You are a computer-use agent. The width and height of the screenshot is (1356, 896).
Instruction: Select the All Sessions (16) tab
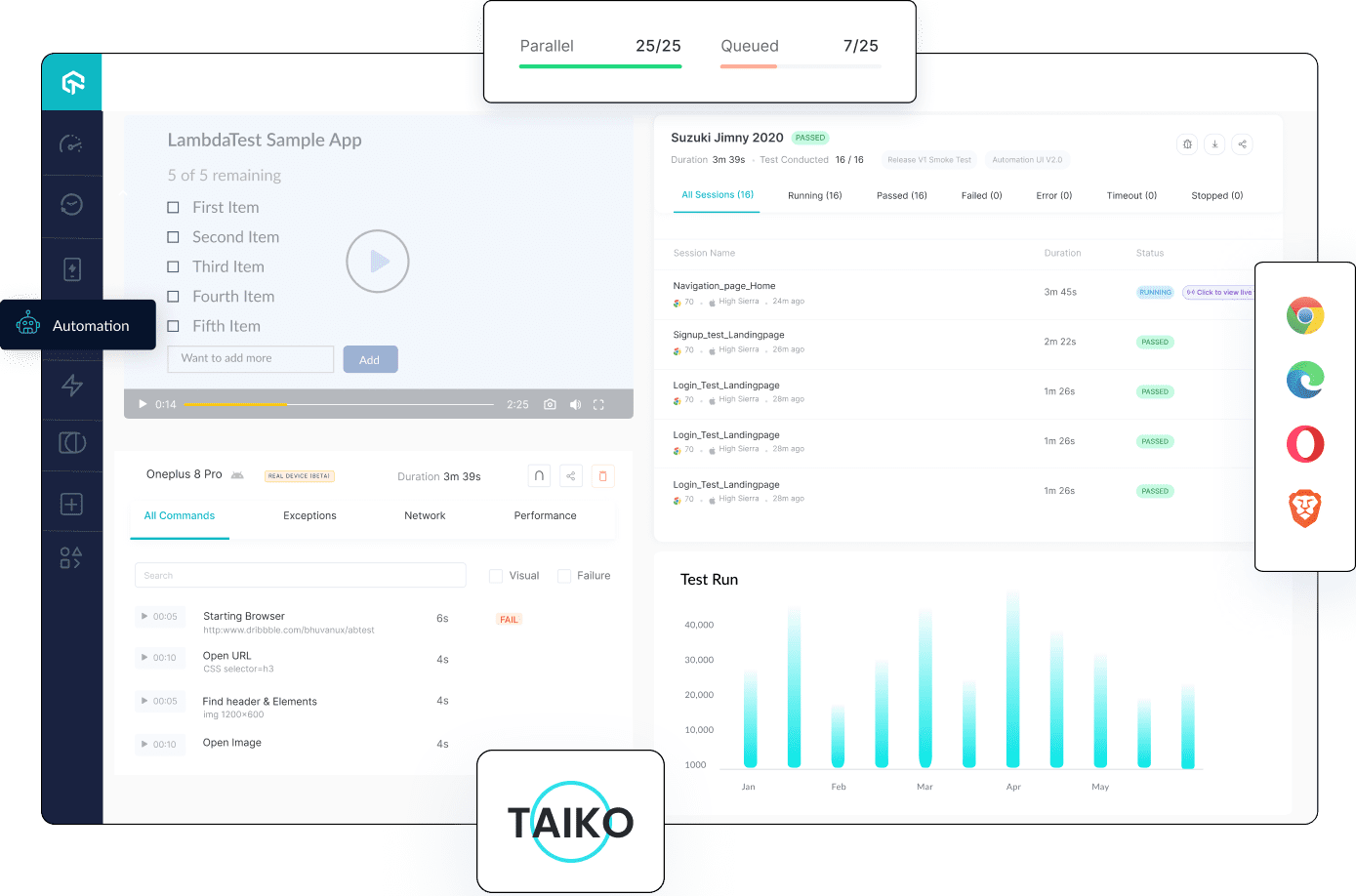[x=718, y=195]
